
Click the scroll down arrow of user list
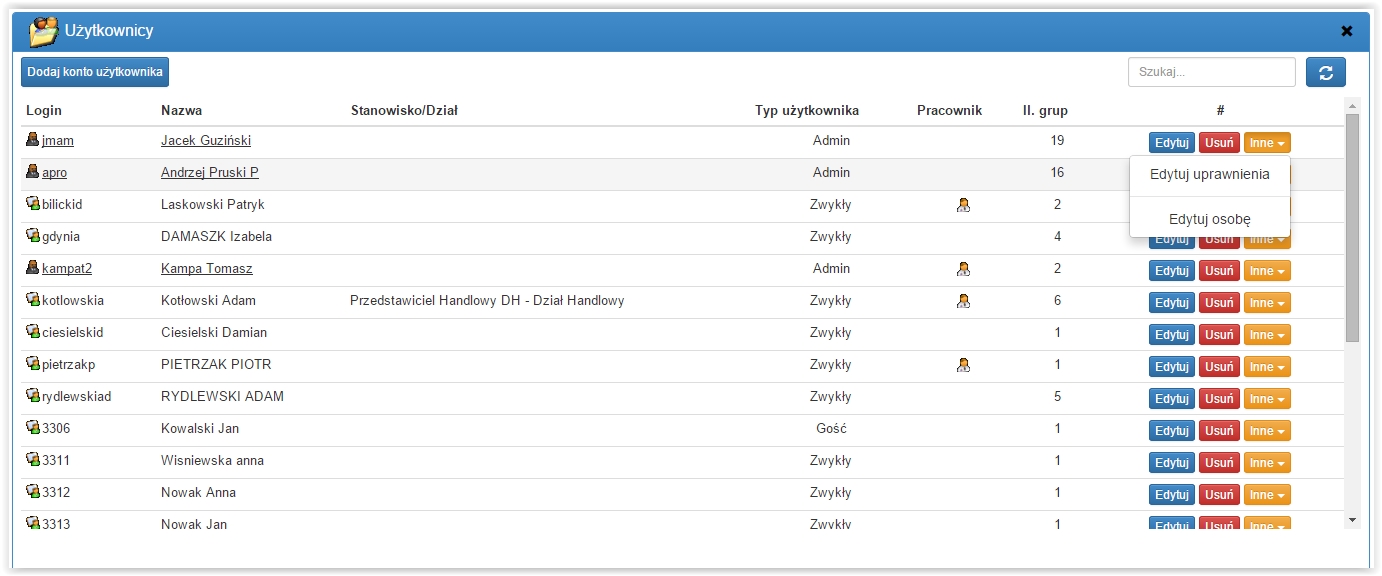(1352, 520)
